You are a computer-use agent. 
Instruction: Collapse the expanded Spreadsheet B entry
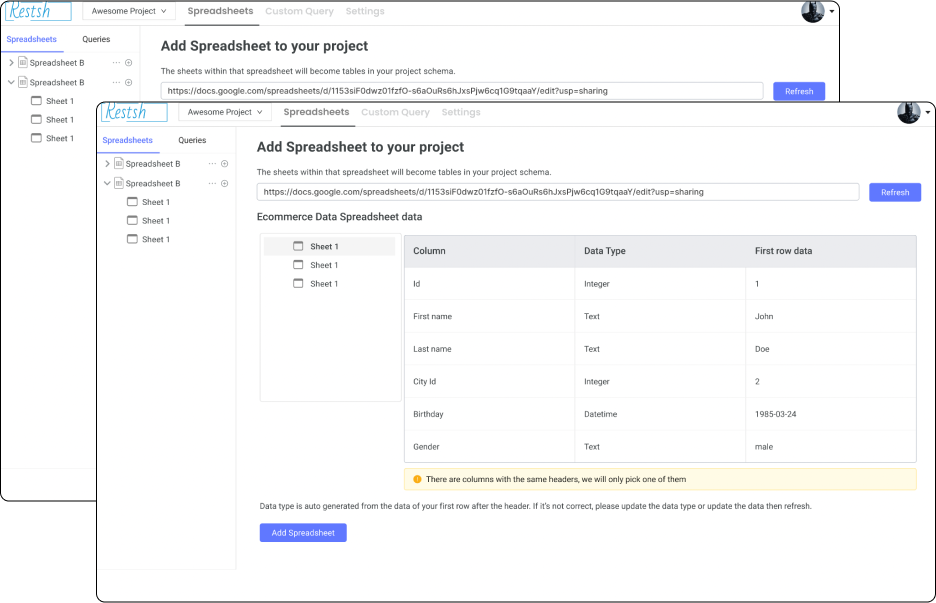[x=107, y=183]
